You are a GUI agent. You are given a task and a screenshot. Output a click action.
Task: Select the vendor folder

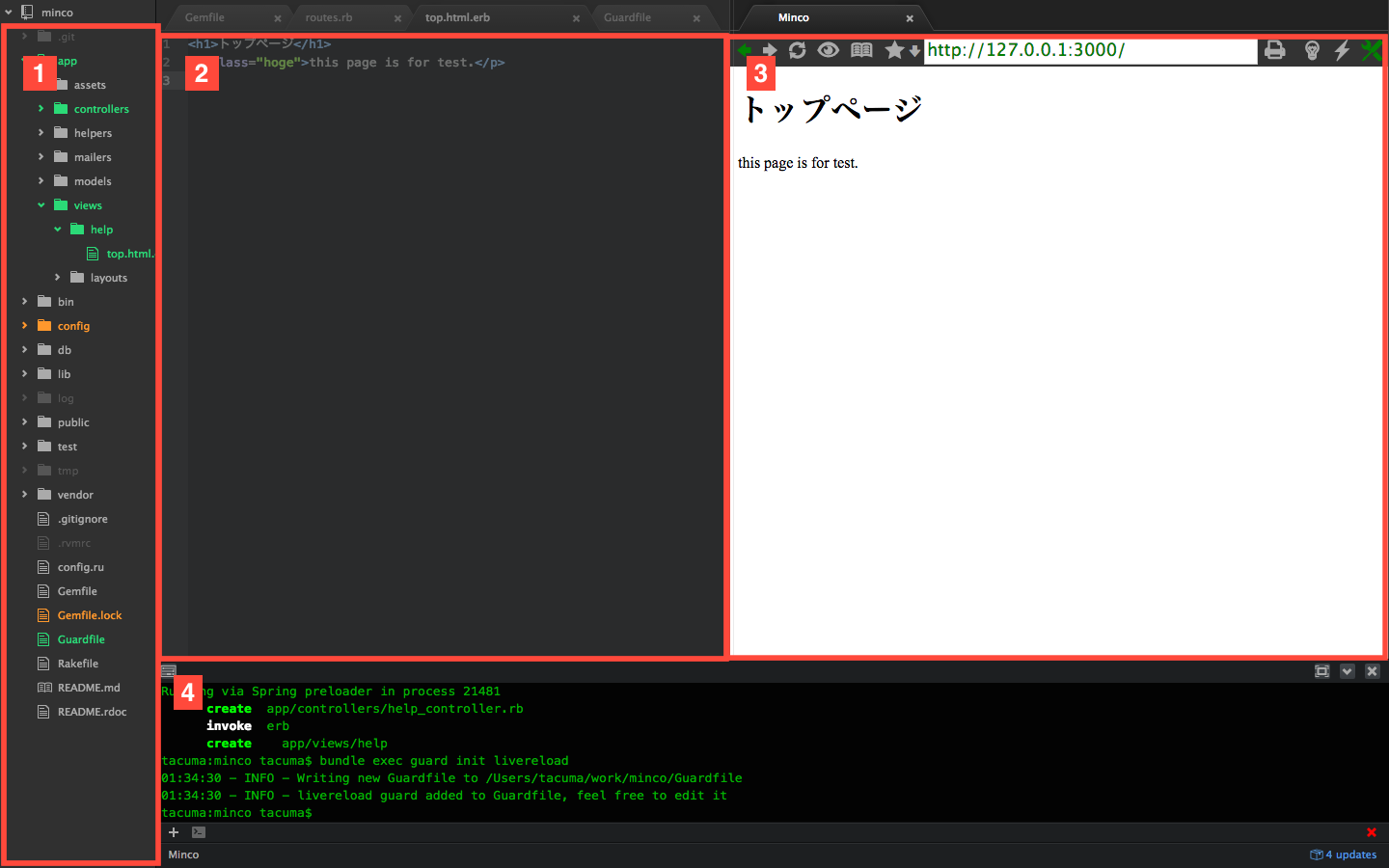point(66,495)
